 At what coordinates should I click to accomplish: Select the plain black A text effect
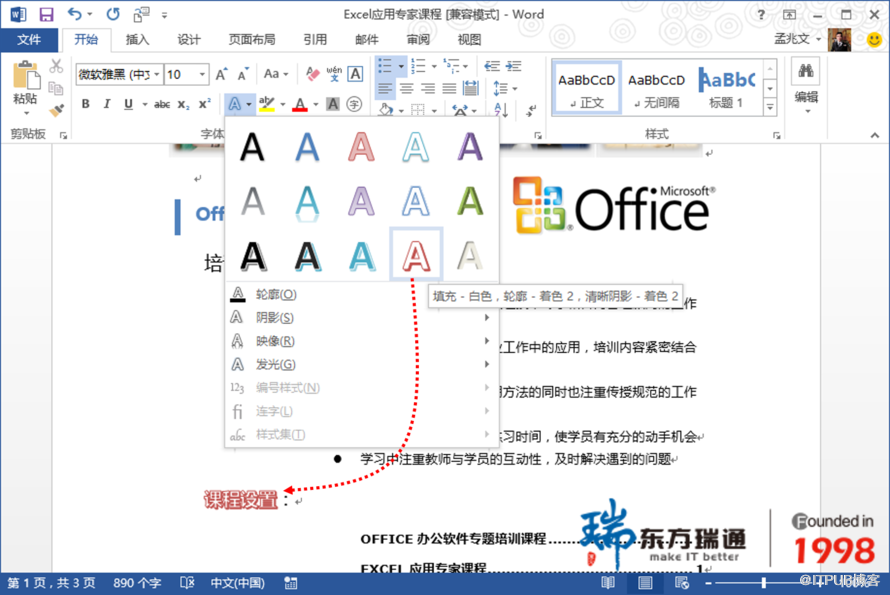(253, 148)
